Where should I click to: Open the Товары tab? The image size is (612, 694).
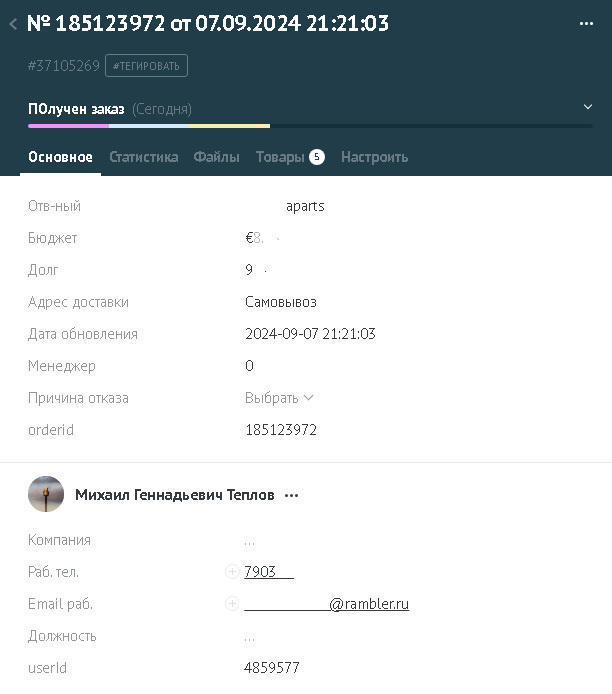280,157
